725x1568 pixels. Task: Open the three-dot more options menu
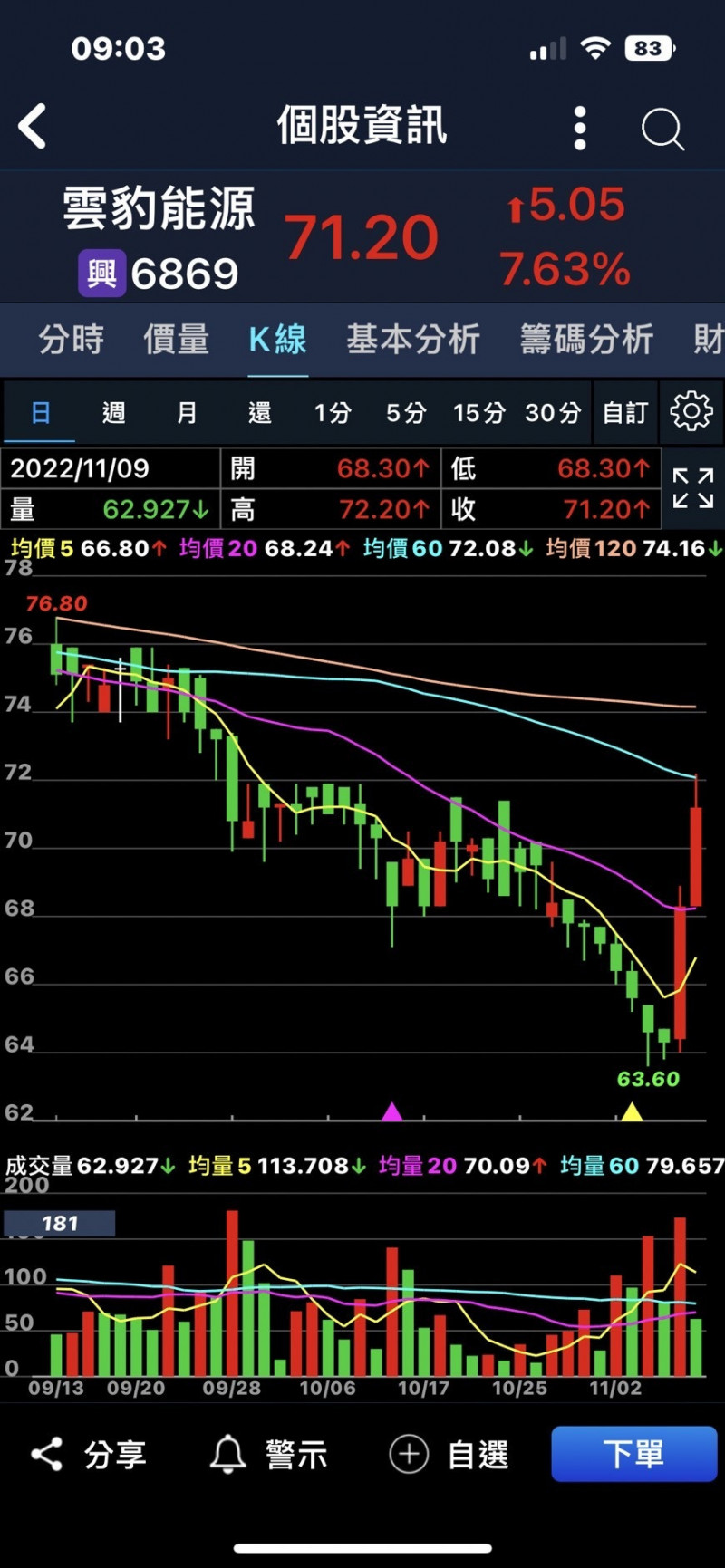tap(580, 129)
